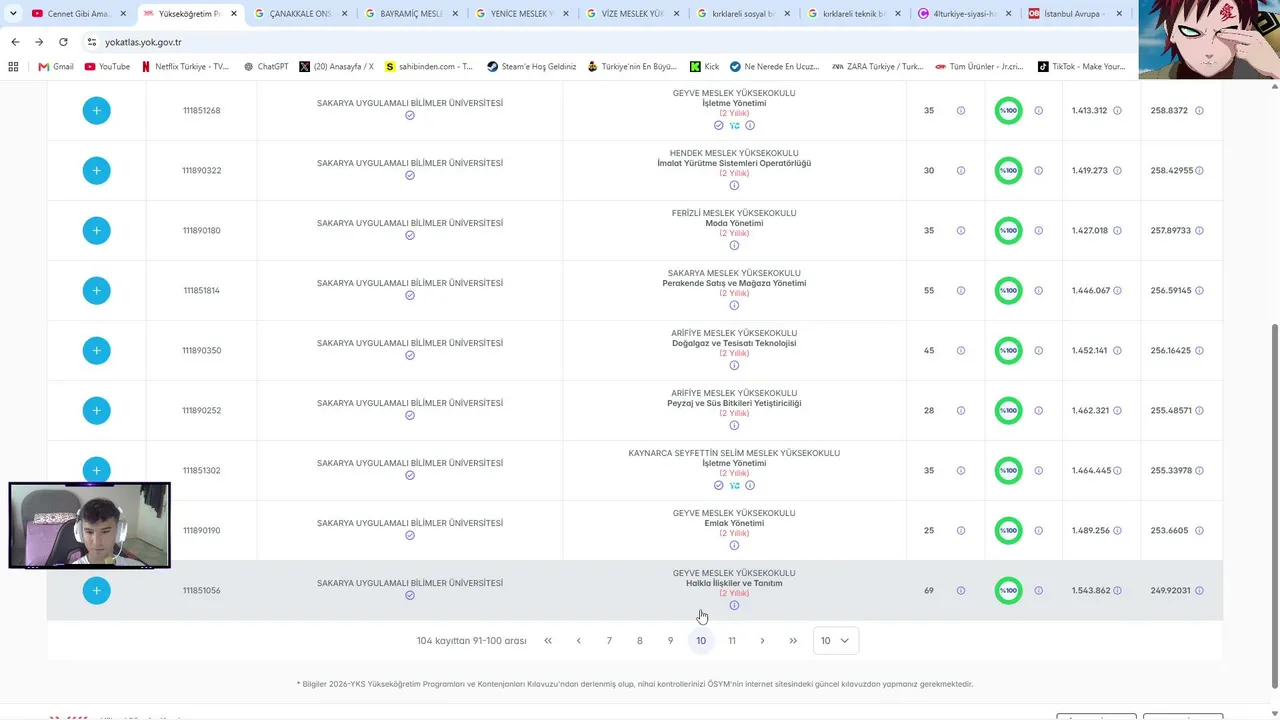Viewport: 1280px width, 720px height.
Task: Go to page 9 of the results
Action: point(670,640)
